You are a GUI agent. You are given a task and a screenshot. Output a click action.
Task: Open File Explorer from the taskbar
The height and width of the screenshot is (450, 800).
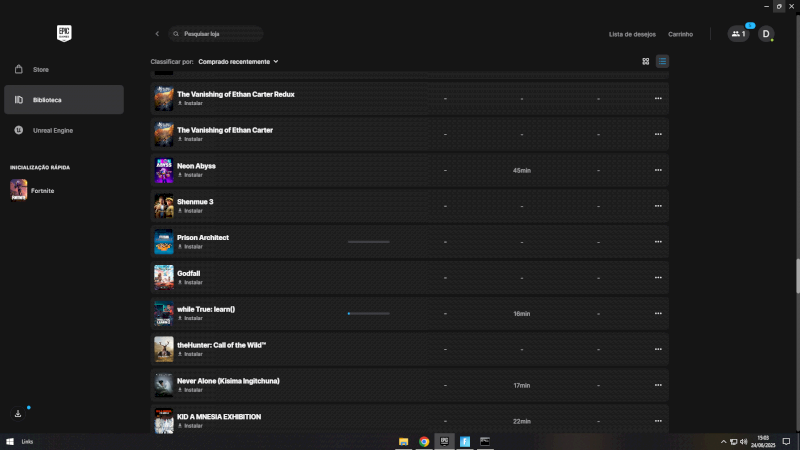point(404,441)
